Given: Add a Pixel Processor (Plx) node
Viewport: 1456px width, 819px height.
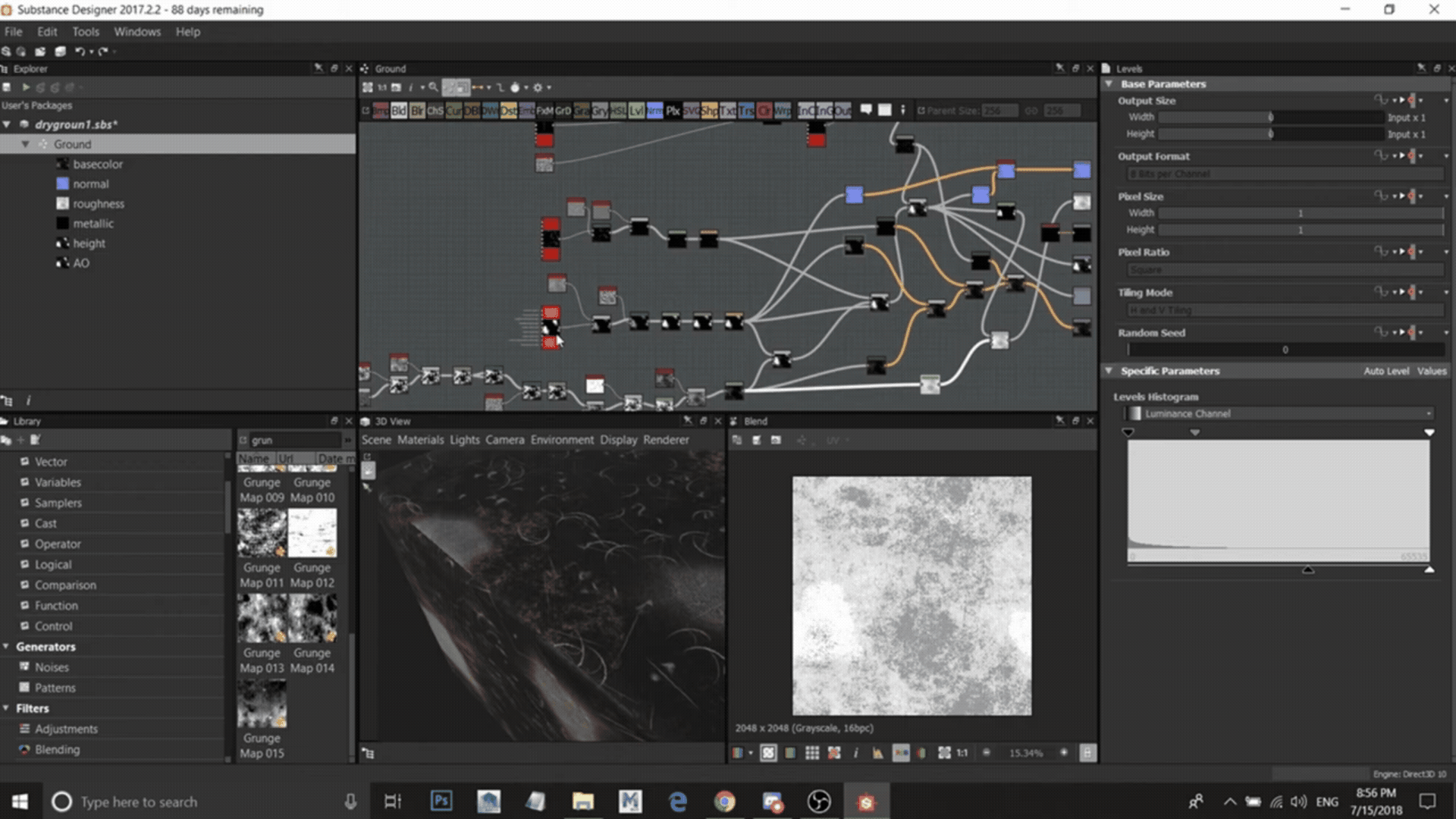Looking at the screenshot, I should [673, 111].
